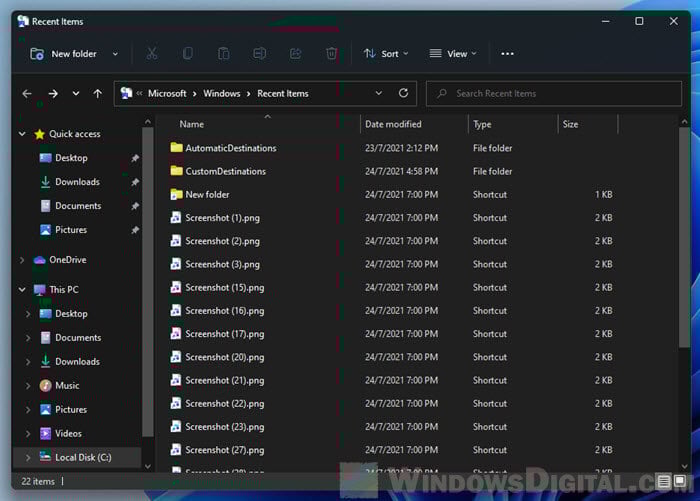
Task: Collapse the This PC tree node
Action: pyautogui.click(x=22, y=289)
